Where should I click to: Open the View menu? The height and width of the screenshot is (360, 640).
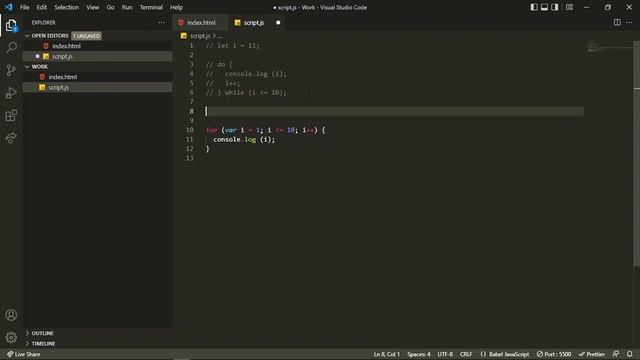pos(93,7)
